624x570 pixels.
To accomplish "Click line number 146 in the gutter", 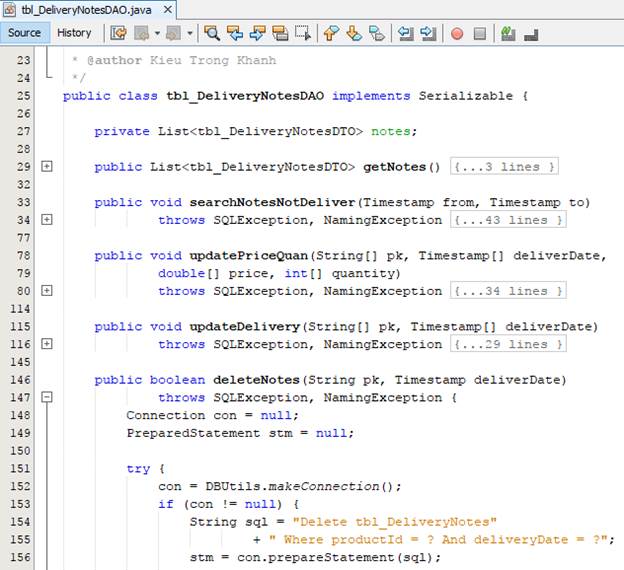I will pos(20,380).
